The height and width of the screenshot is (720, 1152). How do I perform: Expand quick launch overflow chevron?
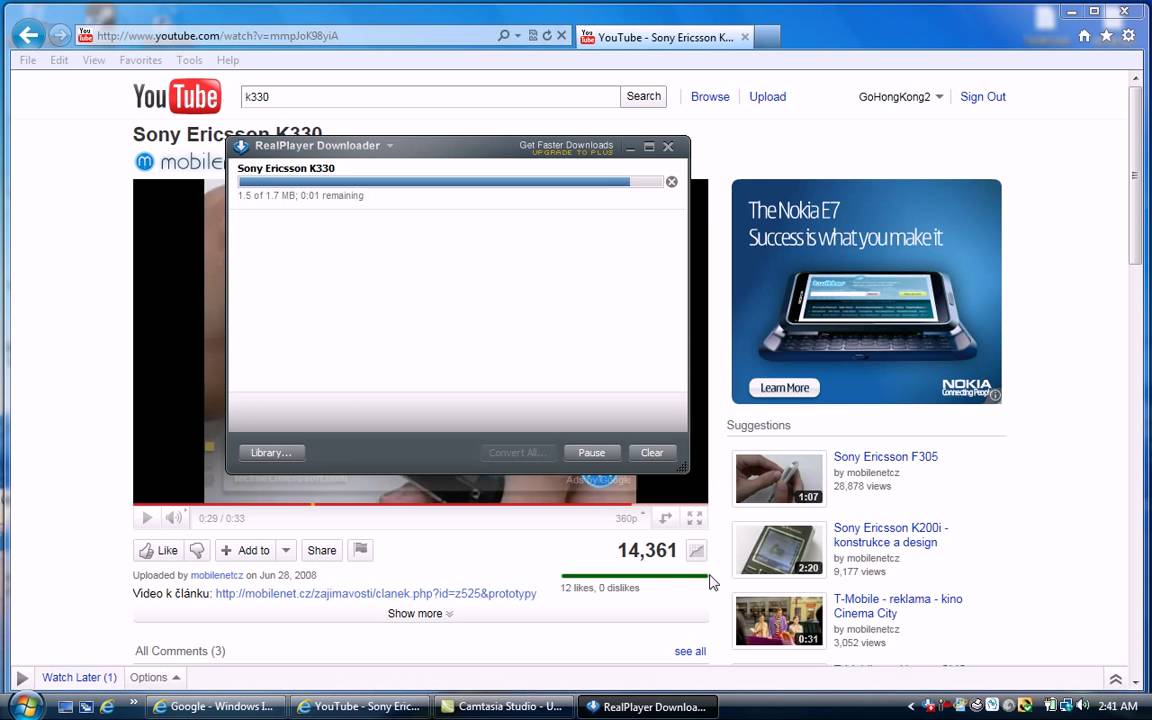click(x=134, y=702)
